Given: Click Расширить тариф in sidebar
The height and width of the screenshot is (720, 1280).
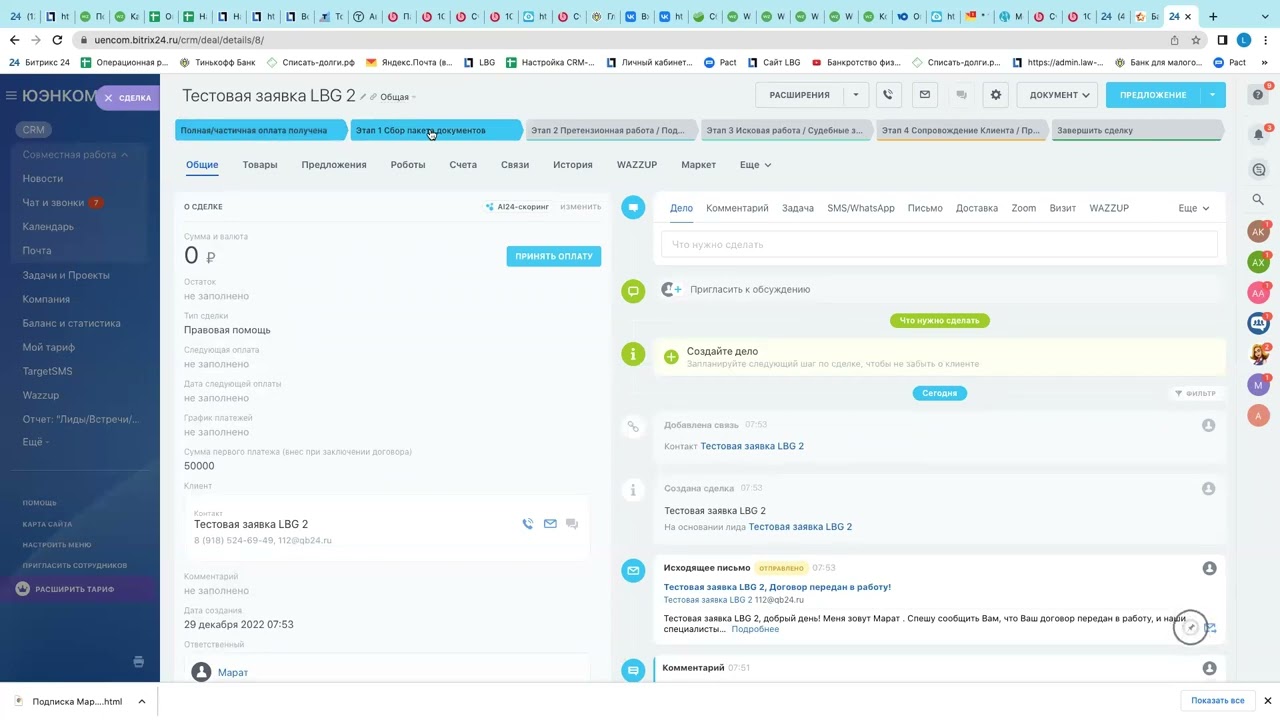Looking at the screenshot, I should (74, 589).
